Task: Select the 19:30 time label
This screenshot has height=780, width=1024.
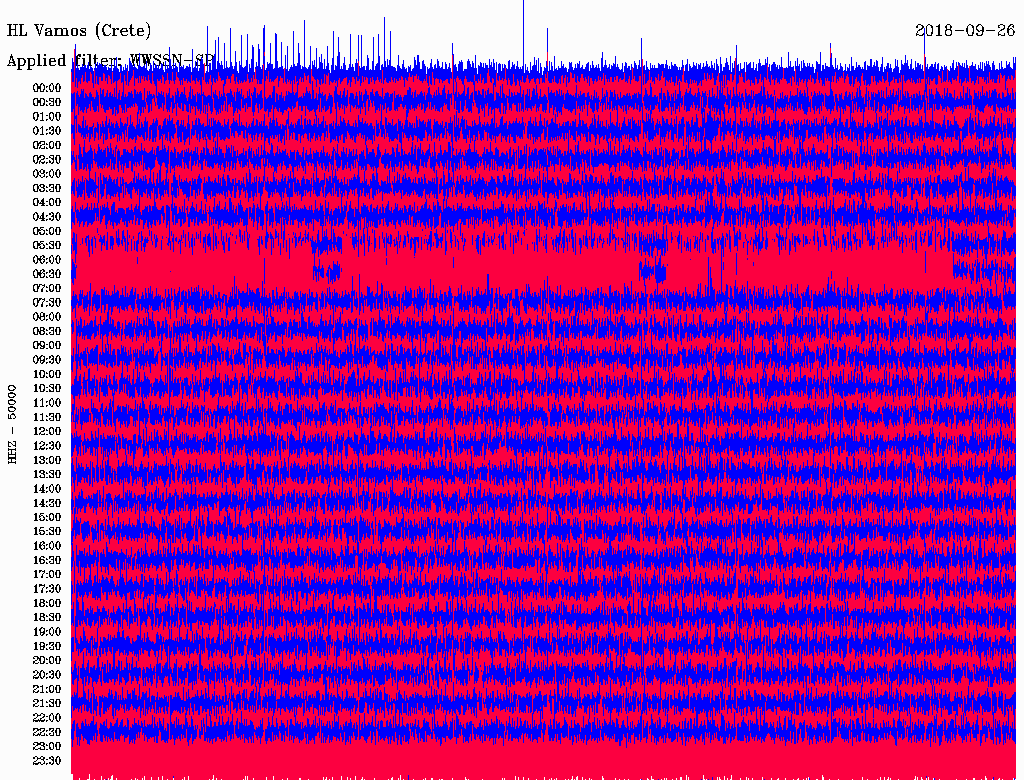Action: click(47, 646)
